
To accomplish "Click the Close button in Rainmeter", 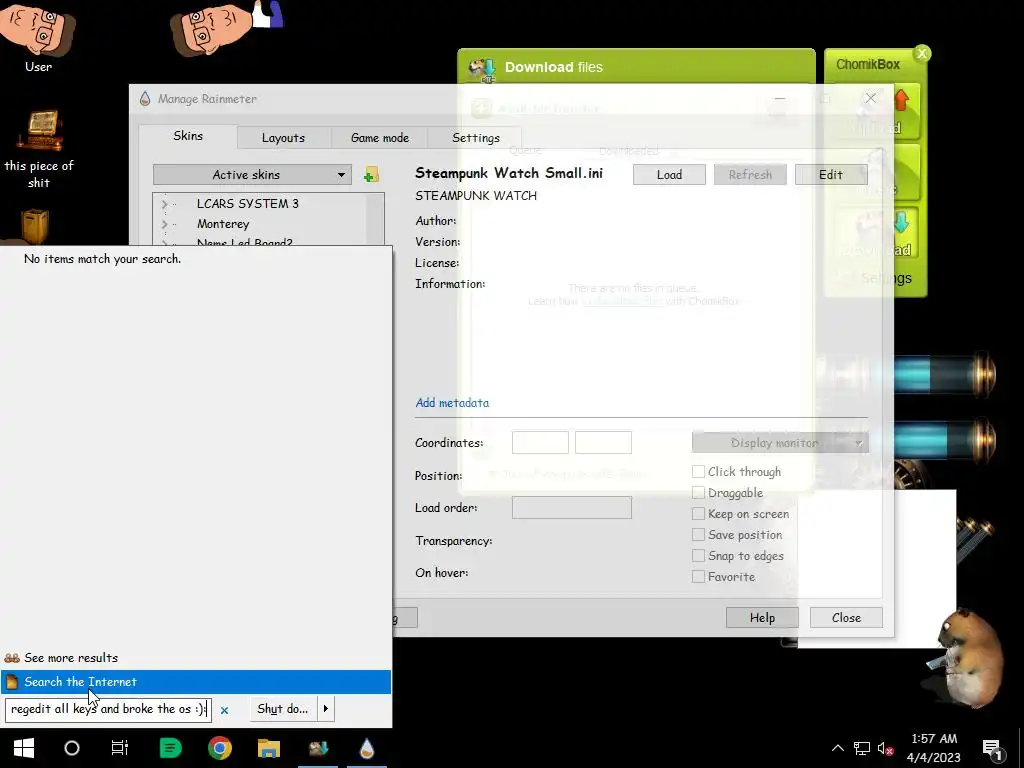I will pyautogui.click(x=846, y=617).
